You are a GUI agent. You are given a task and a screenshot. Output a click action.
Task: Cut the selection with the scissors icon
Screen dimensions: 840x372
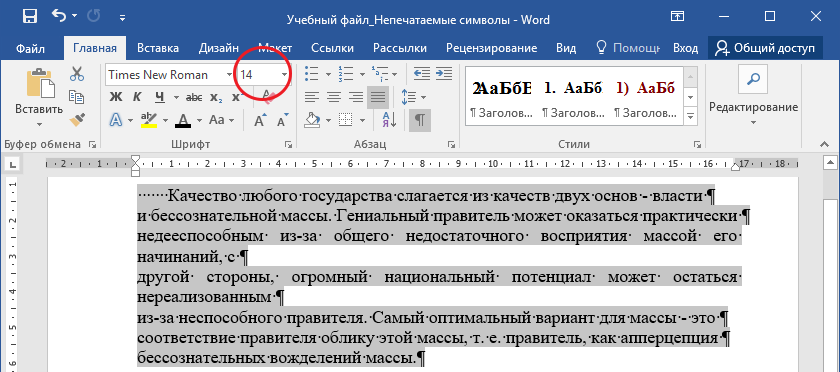[x=77, y=73]
